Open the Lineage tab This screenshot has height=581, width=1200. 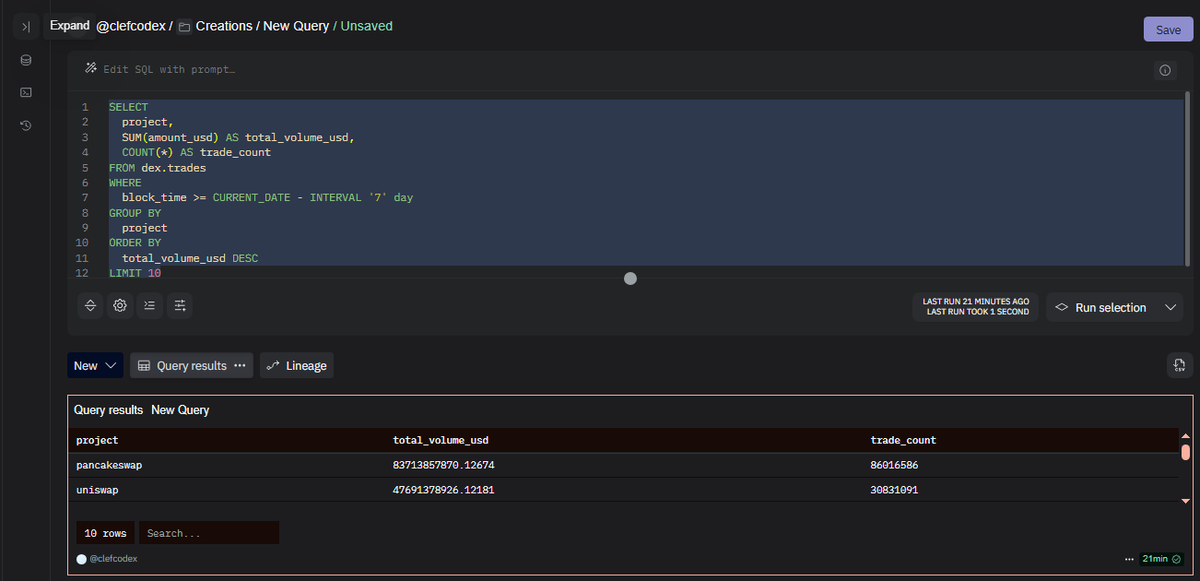point(296,366)
